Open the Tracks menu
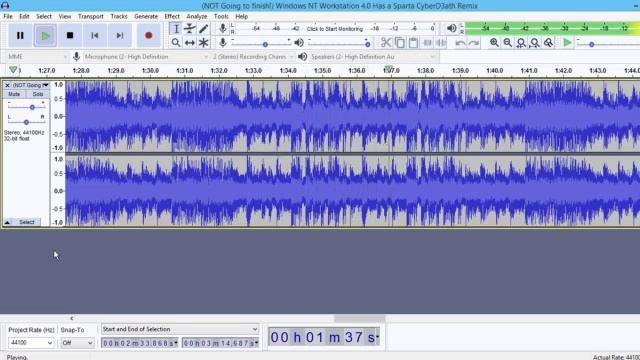The image size is (640, 360). point(119,16)
